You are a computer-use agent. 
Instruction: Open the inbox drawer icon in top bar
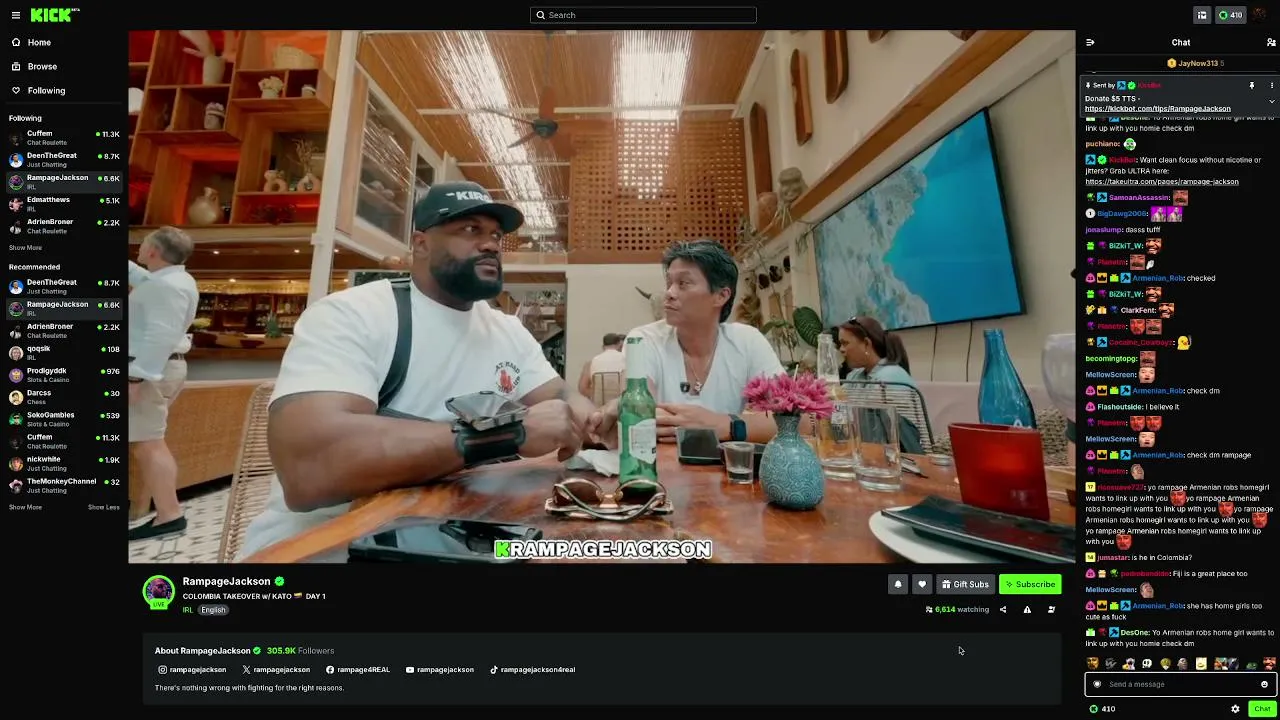(x=1202, y=15)
